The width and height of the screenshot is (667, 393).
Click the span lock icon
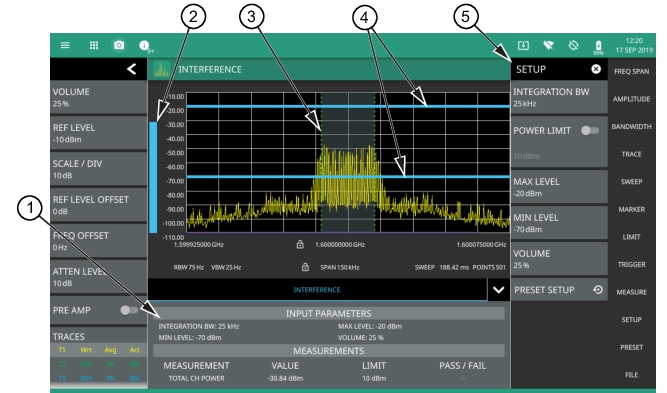(x=305, y=267)
